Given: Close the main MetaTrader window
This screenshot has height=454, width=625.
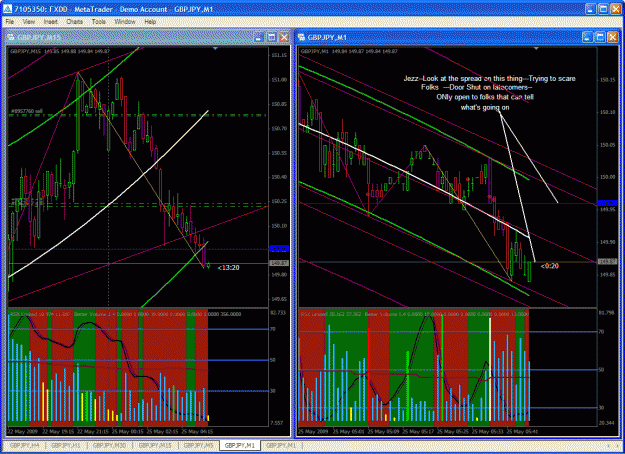Looking at the screenshot, I should [x=616, y=9].
